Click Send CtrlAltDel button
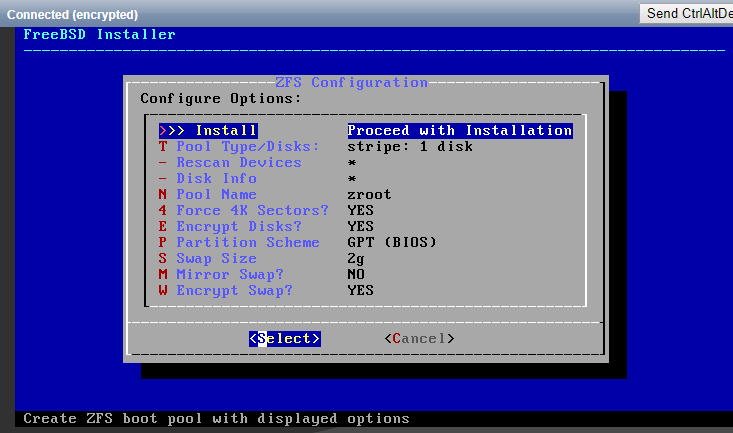 (686, 14)
